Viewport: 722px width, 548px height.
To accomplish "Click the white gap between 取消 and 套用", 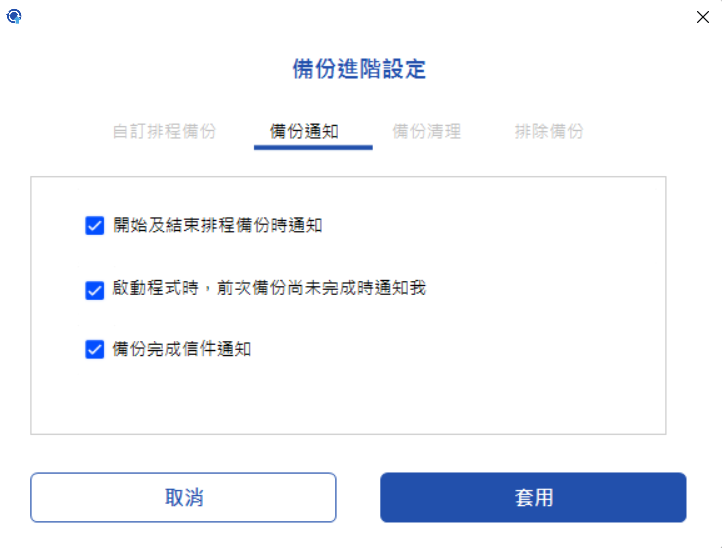I will tap(358, 497).
